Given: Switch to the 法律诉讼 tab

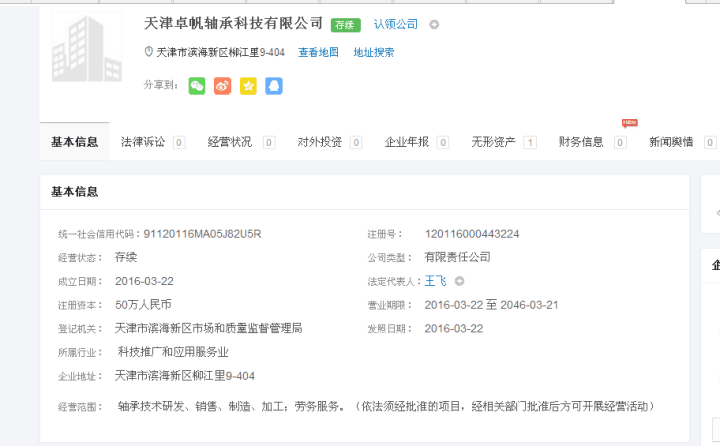Looking at the screenshot, I should [143, 142].
